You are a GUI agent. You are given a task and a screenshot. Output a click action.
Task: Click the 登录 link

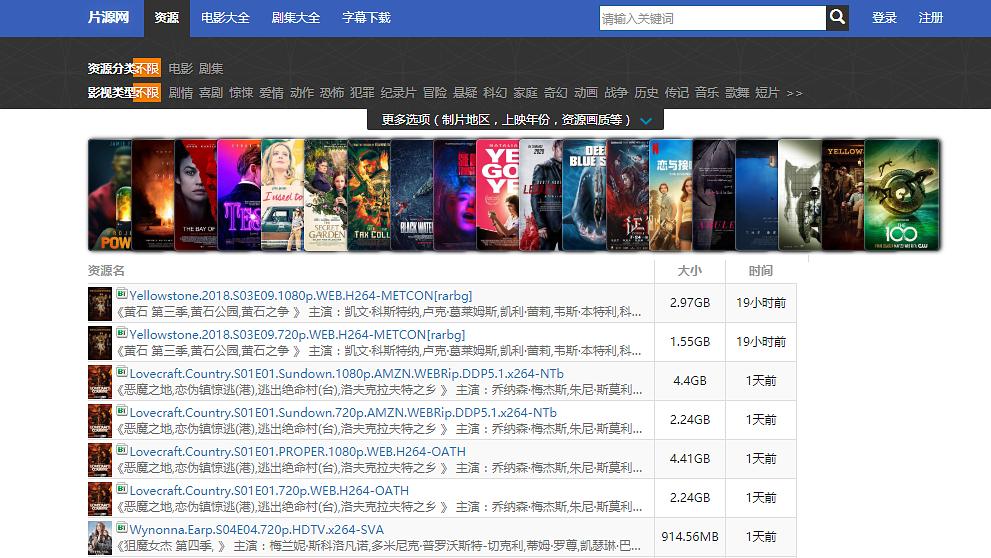point(884,18)
